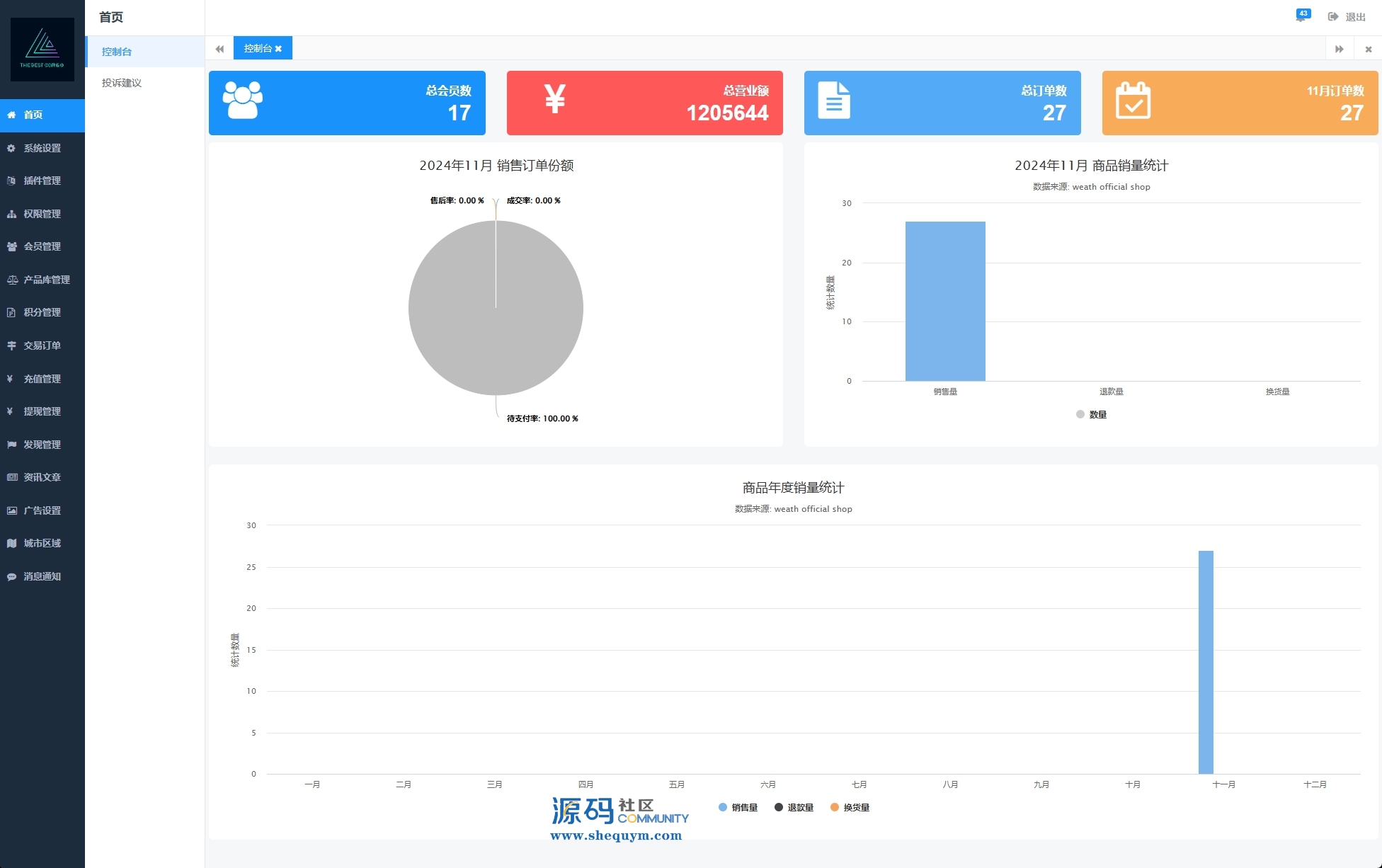Close the 控制台 tab with its x icon
The height and width of the screenshot is (868, 1382).
(x=279, y=49)
